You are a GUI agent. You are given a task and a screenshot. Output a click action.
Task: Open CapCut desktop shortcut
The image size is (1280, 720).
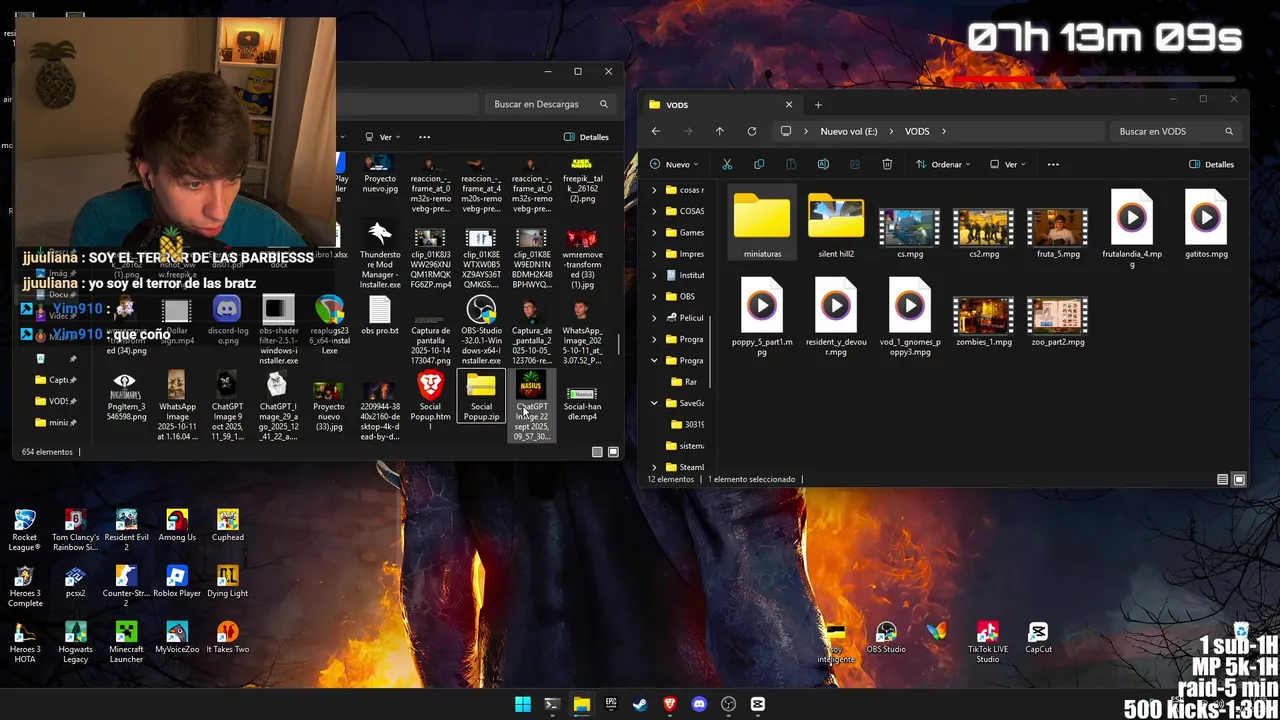pyautogui.click(x=1038, y=638)
